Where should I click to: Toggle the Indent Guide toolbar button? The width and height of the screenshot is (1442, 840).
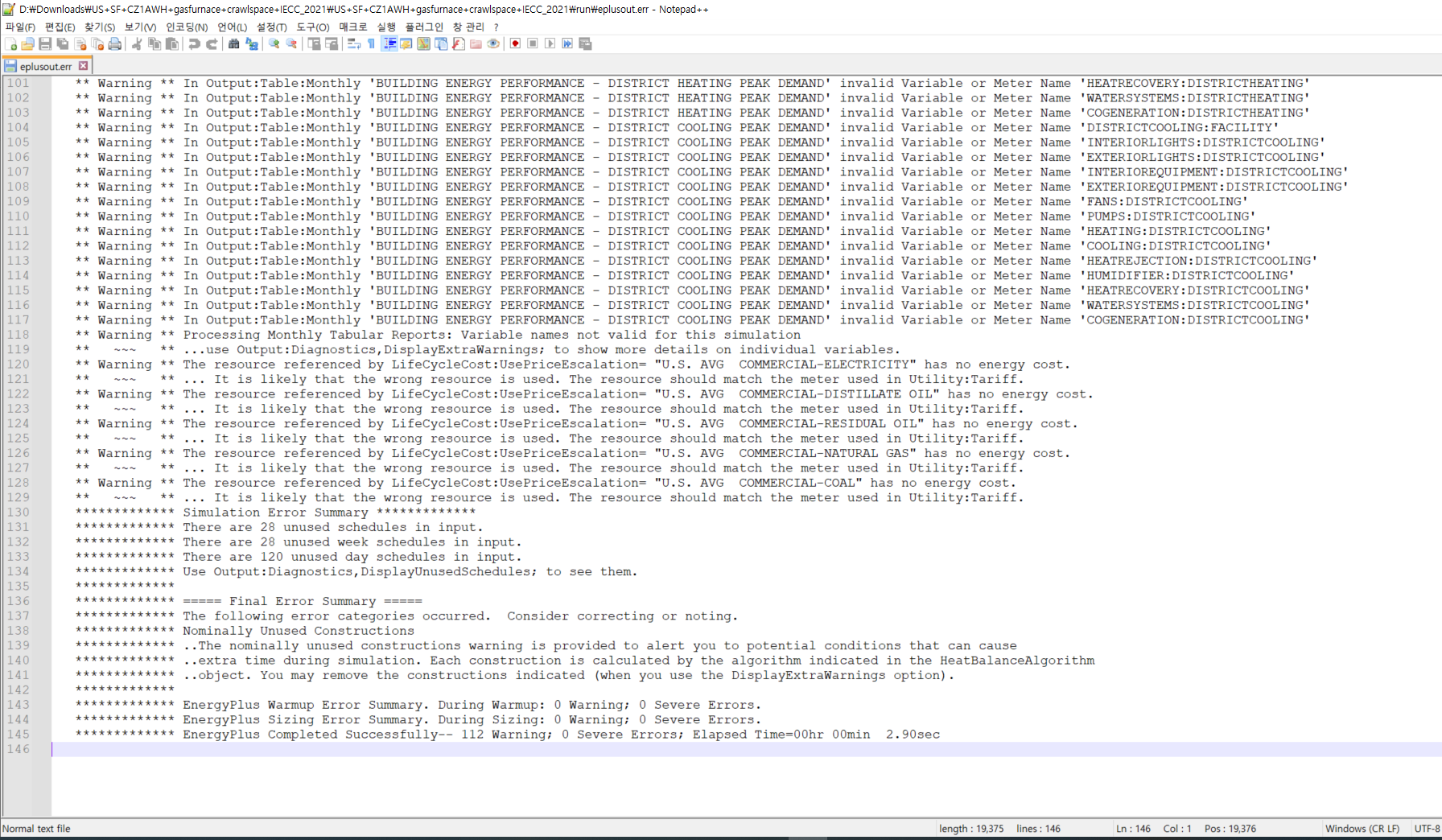(x=389, y=43)
